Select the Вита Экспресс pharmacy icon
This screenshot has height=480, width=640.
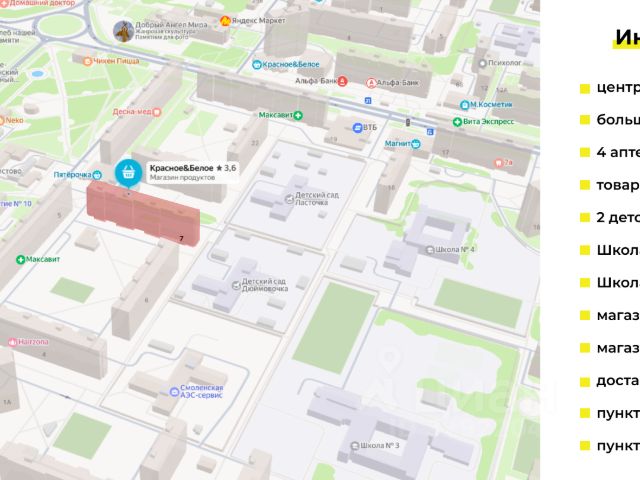[x=458, y=122]
